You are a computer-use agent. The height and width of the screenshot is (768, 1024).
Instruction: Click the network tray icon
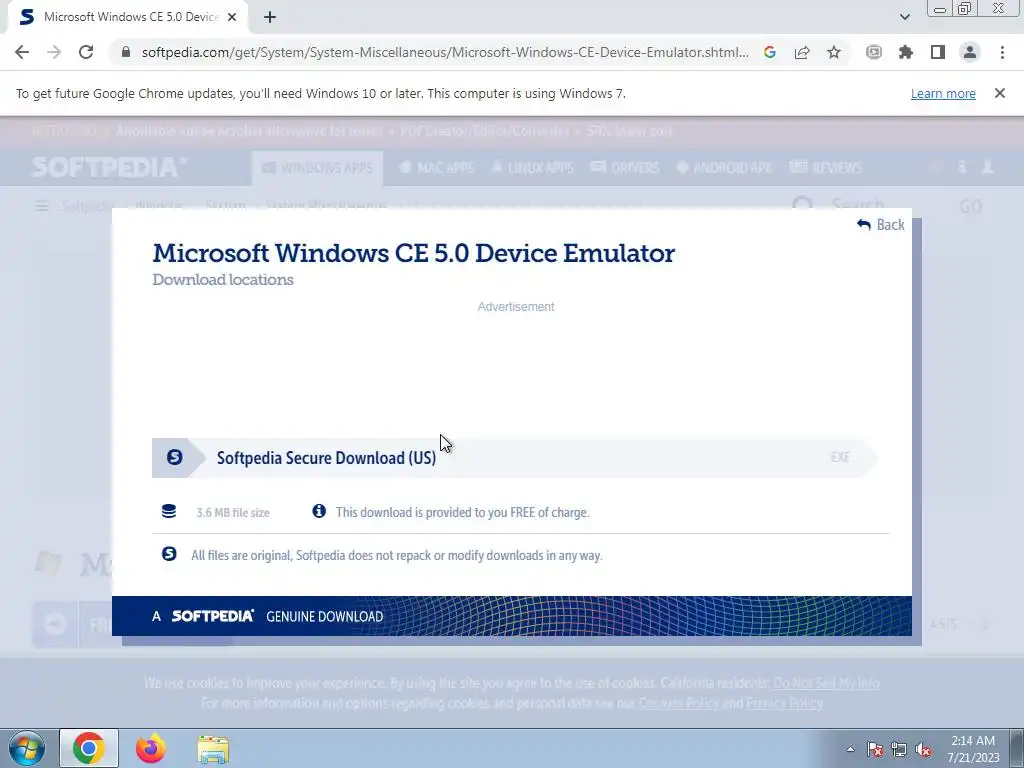(899, 750)
